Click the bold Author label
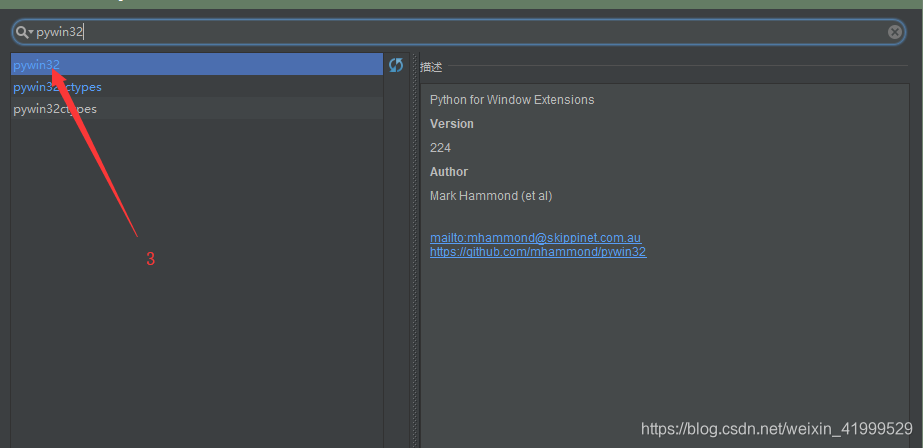Viewport: 923px width, 448px height. point(449,172)
